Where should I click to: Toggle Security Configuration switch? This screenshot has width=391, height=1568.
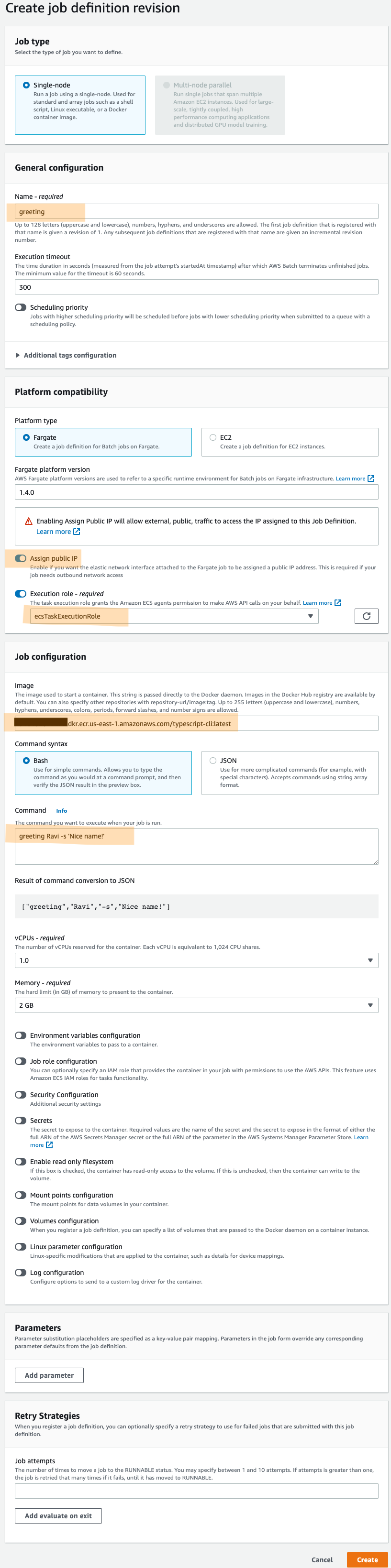tap(21, 1095)
